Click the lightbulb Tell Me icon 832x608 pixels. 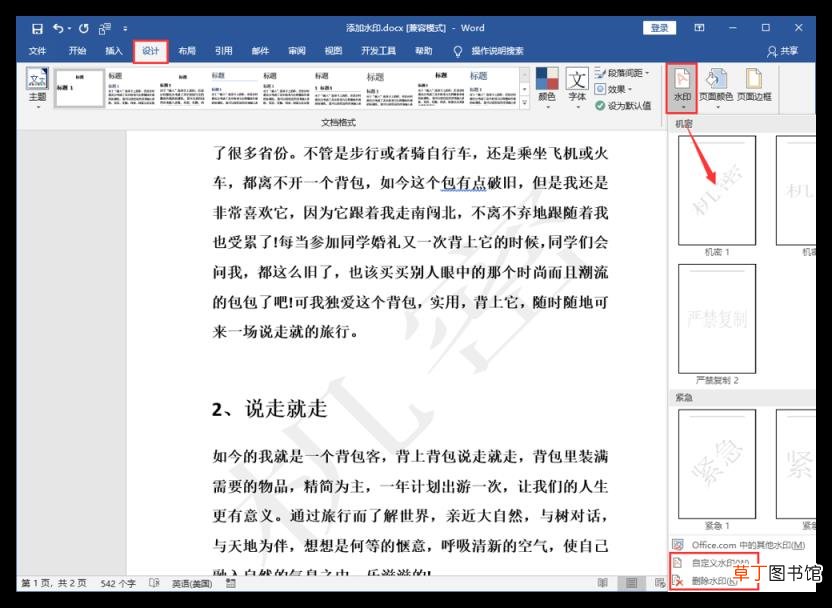pyautogui.click(x=457, y=51)
